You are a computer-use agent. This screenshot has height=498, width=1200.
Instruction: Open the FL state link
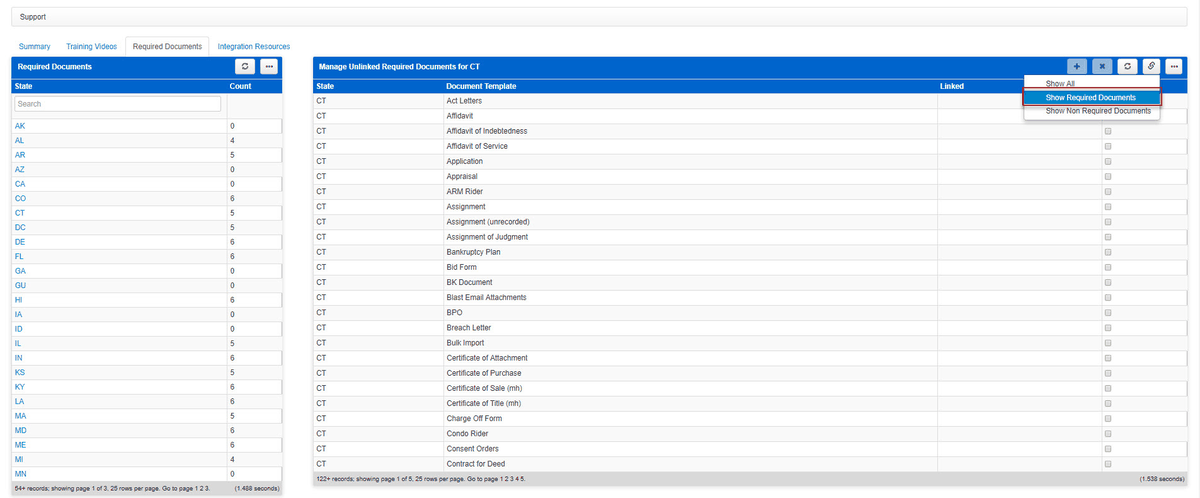tap(19, 256)
